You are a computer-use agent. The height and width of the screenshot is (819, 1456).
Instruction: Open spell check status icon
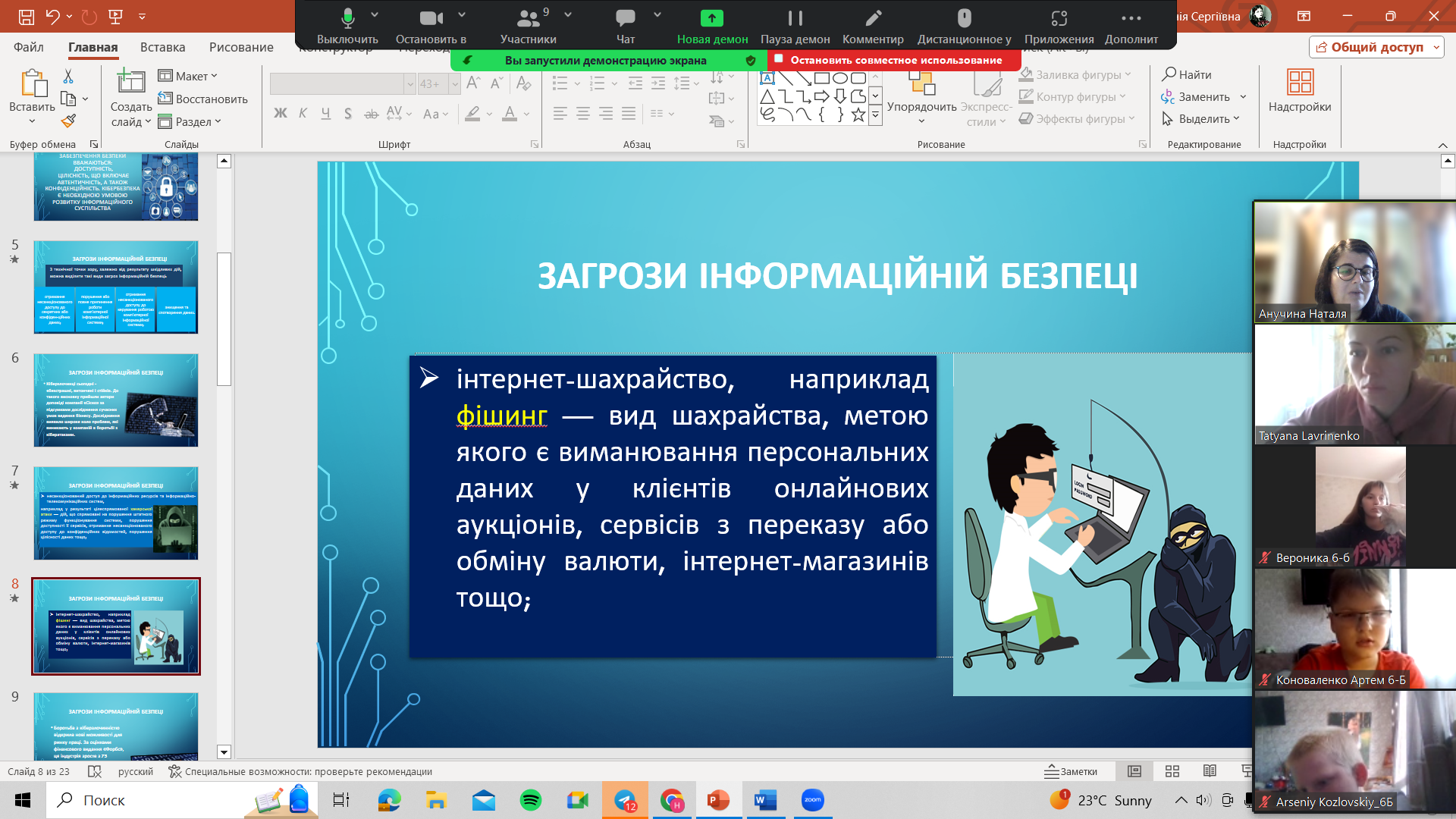[x=95, y=771]
